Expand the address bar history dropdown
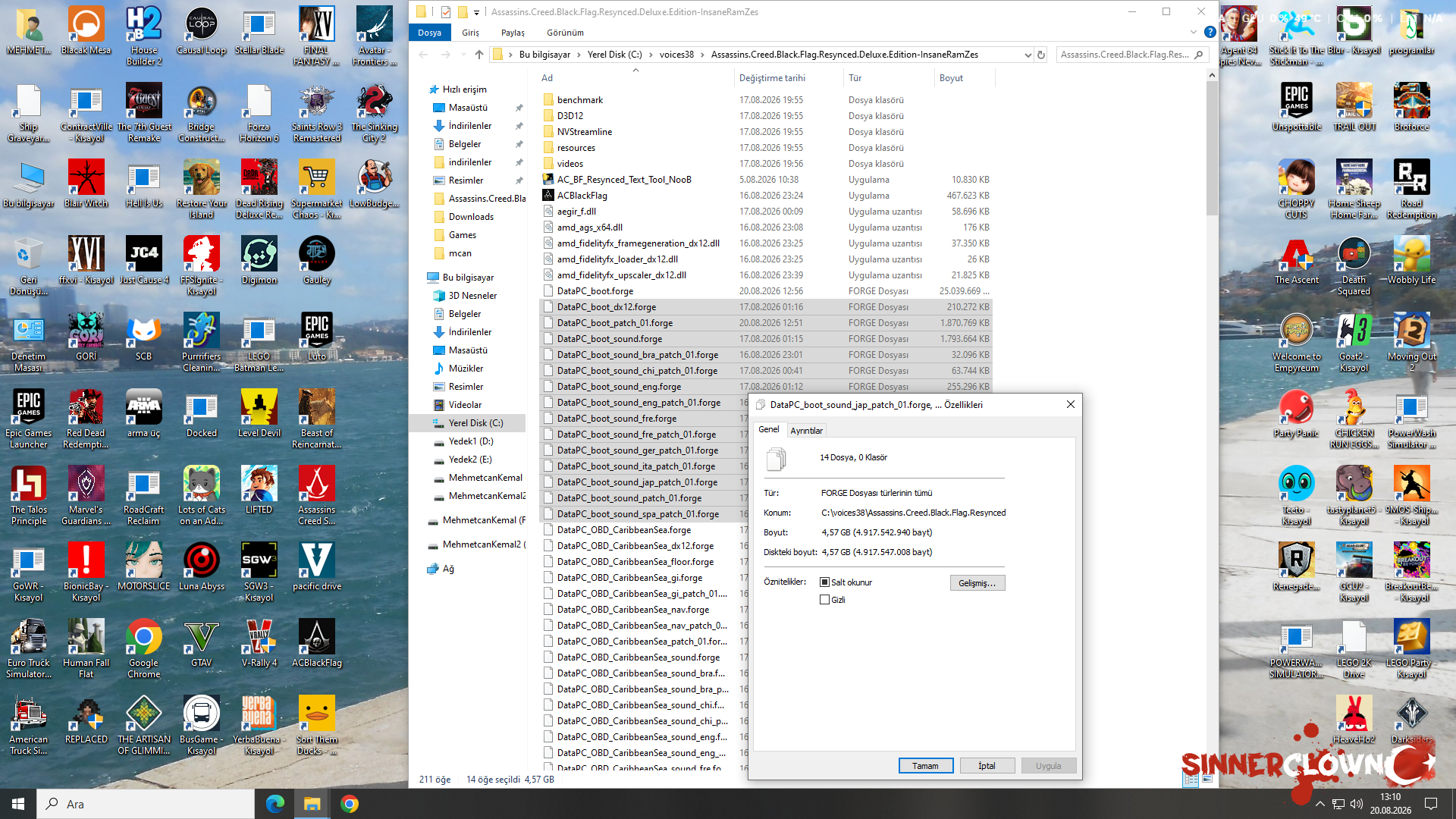This screenshot has height=819, width=1456. click(x=1028, y=55)
